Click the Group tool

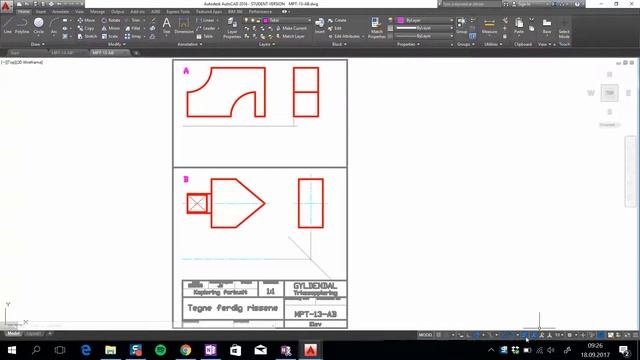pyautogui.click(x=462, y=25)
